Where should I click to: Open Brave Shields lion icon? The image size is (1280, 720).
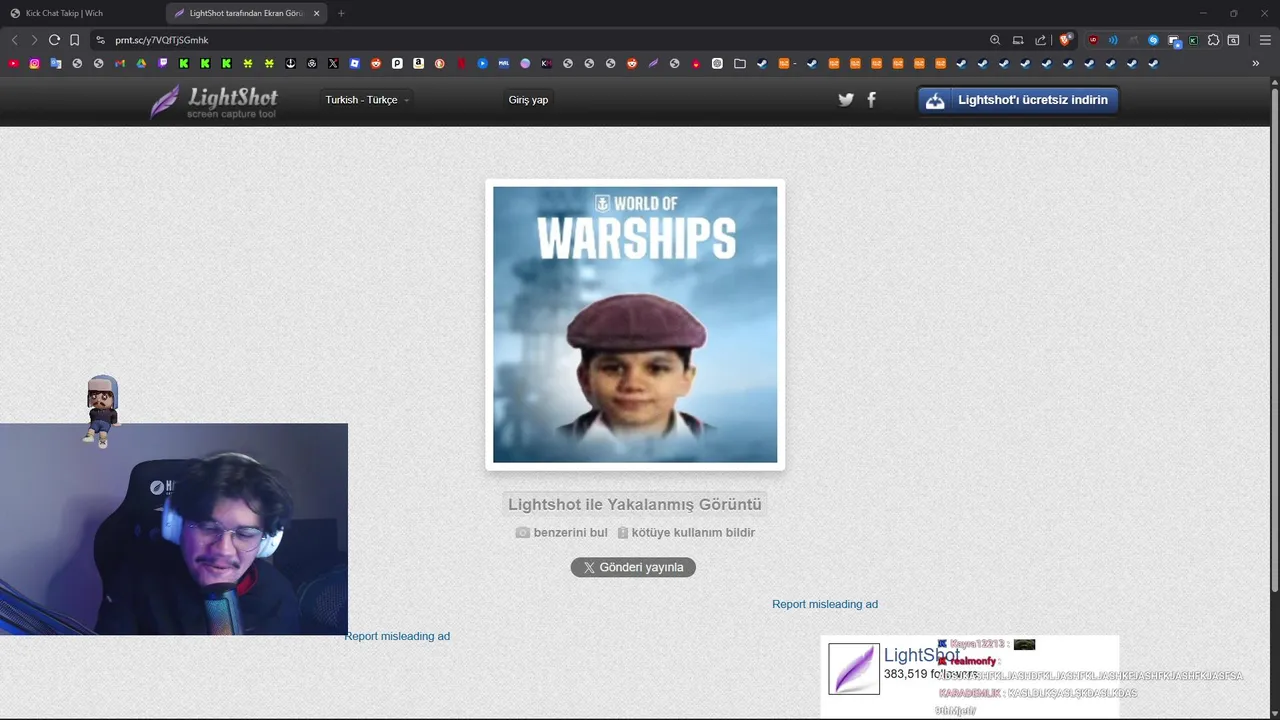click(1065, 40)
